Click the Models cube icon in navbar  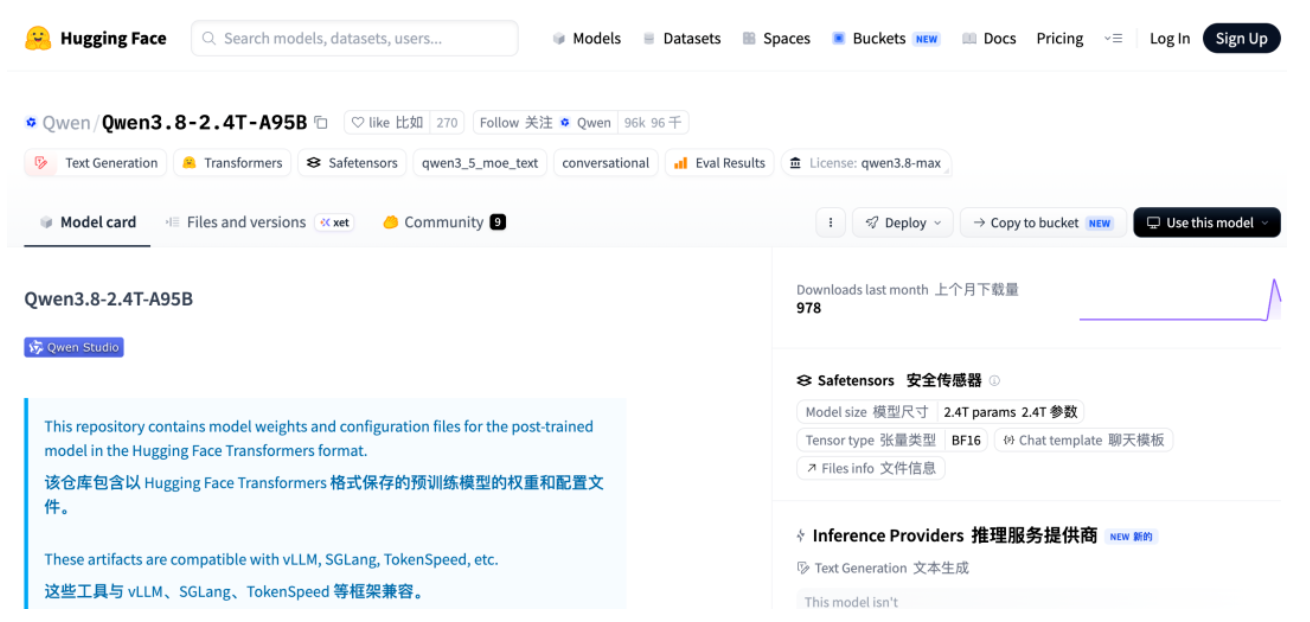tap(559, 38)
